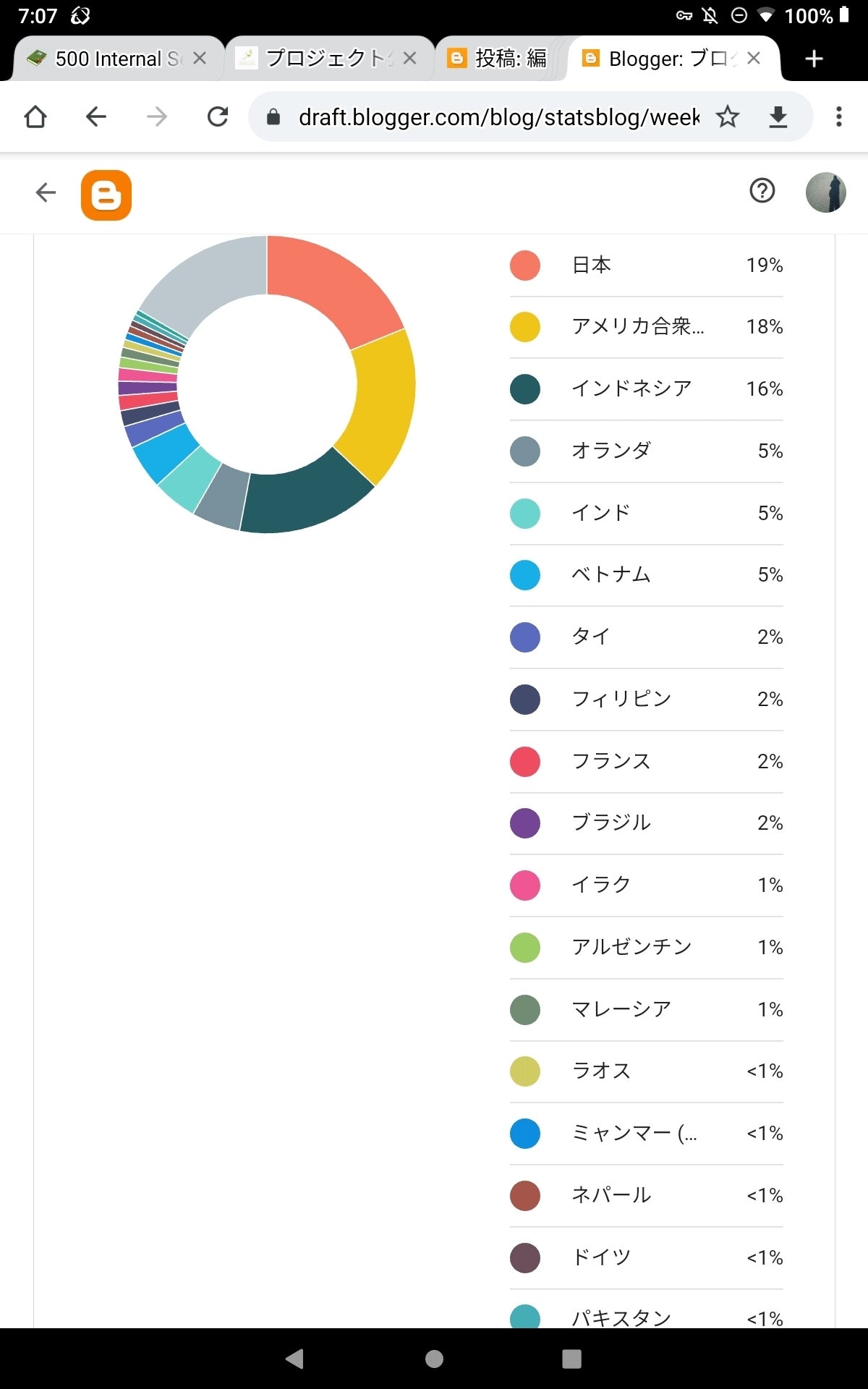This screenshot has width=868, height=1389.
Task: Tap the download icon in the address bar
Action: [778, 116]
